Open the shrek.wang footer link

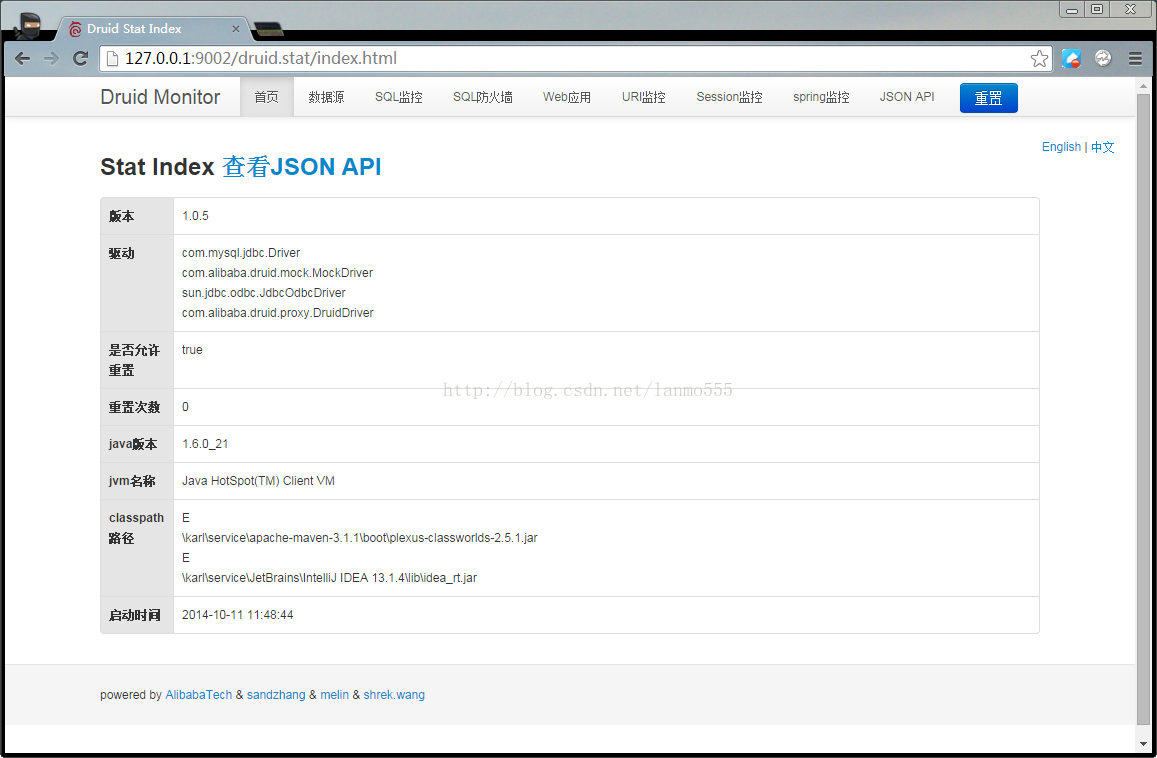click(x=394, y=695)
